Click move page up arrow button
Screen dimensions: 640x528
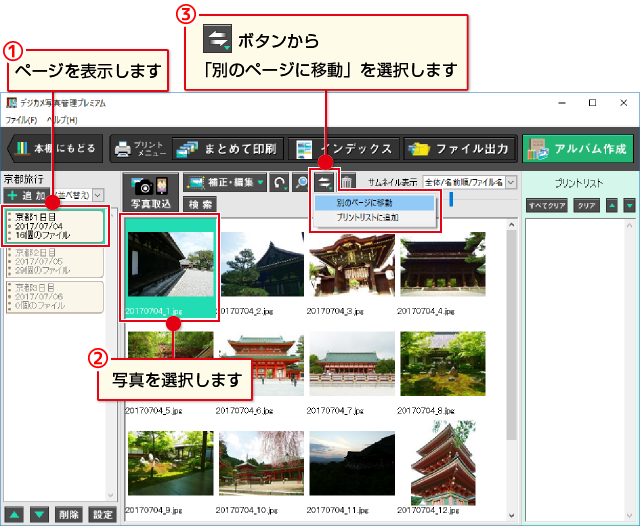click(14, 515)
